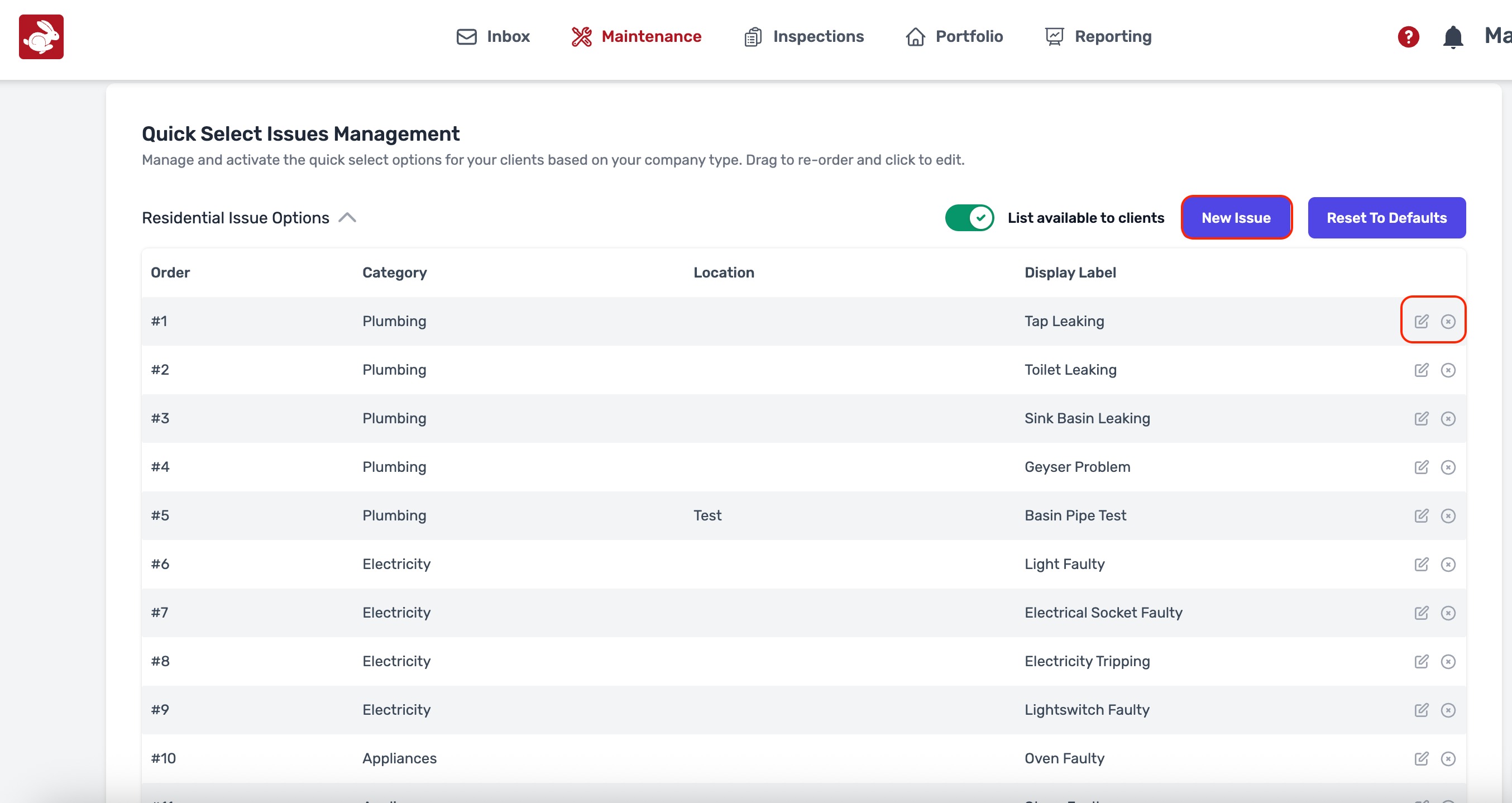The width and height of the screenshot is (1512, 803).
Task: Edit the Oven Faulty issue
Action: tap(1421, 758)
